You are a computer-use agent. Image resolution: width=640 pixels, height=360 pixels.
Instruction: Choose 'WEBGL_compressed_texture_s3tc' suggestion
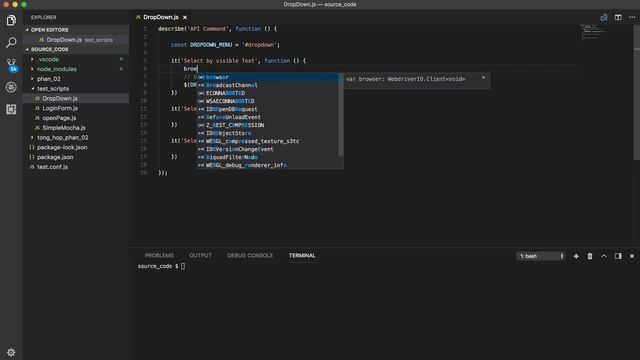pos(268,141)
